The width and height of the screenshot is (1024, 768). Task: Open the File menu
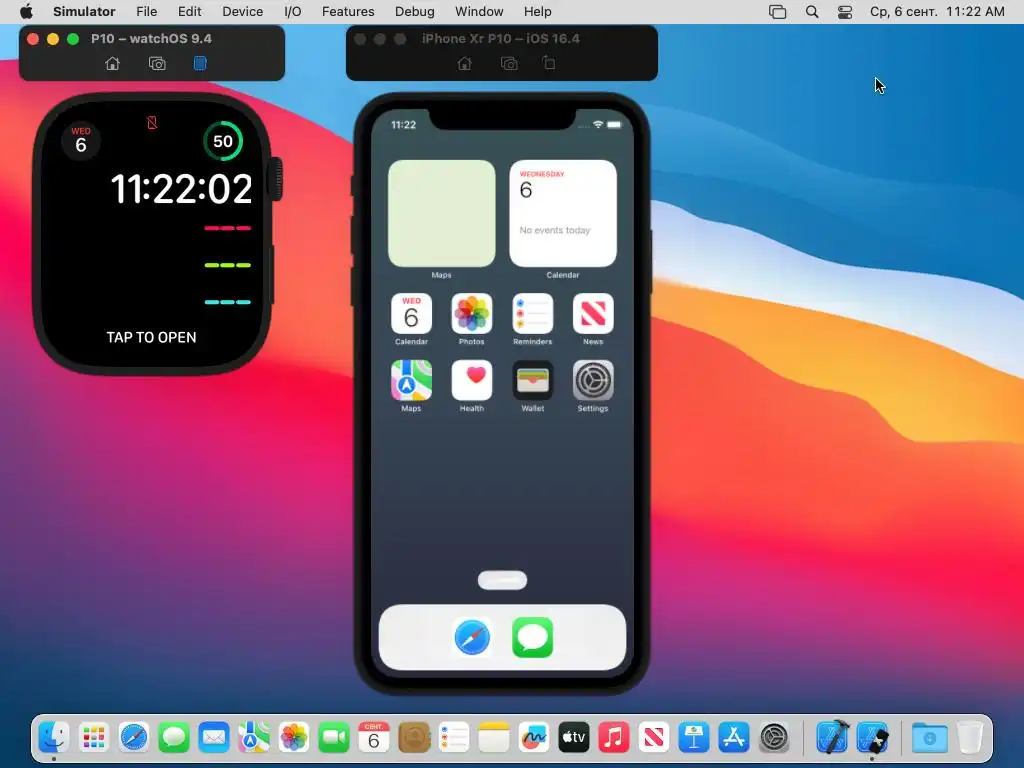[146, 12]
